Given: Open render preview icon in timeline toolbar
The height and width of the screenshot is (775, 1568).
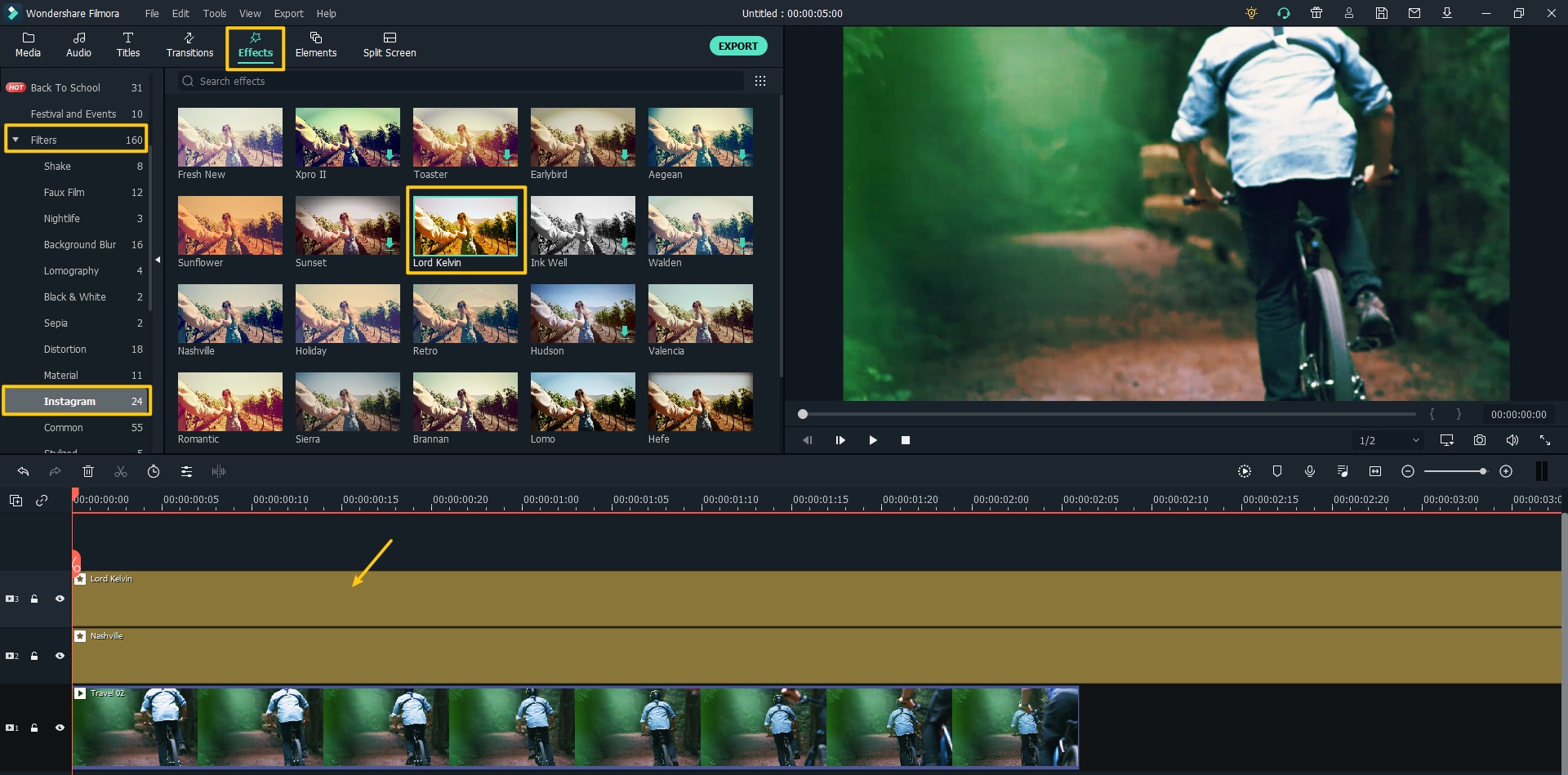Looking at the screenshot, I should pyautogui.click(x=1245, y=471).
